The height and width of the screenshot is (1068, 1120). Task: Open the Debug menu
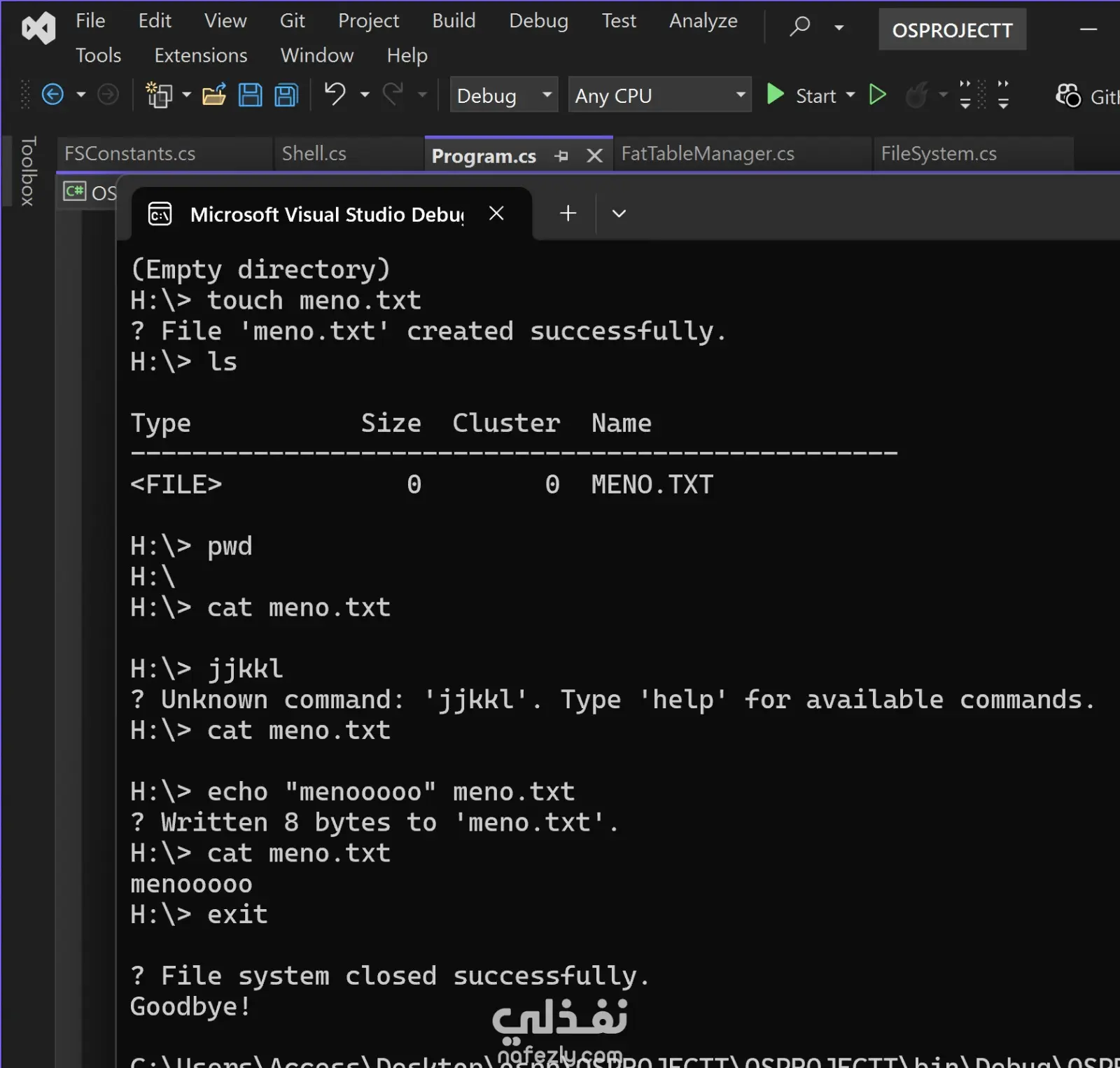click(538, 21)
